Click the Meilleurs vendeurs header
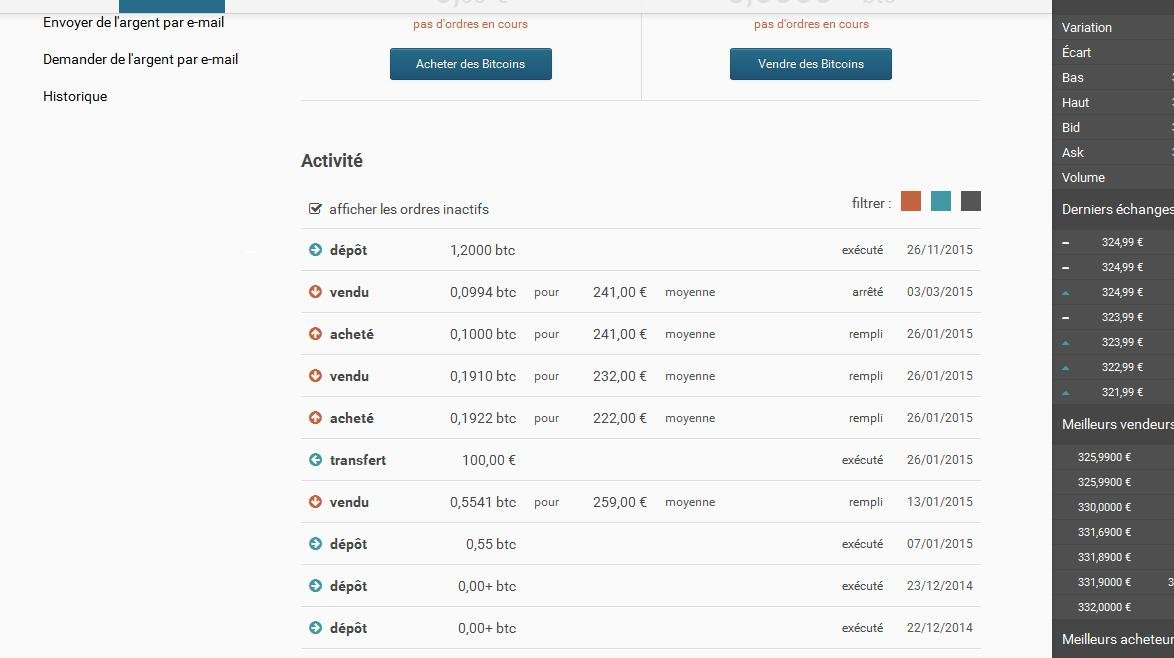 (1117, 424)
